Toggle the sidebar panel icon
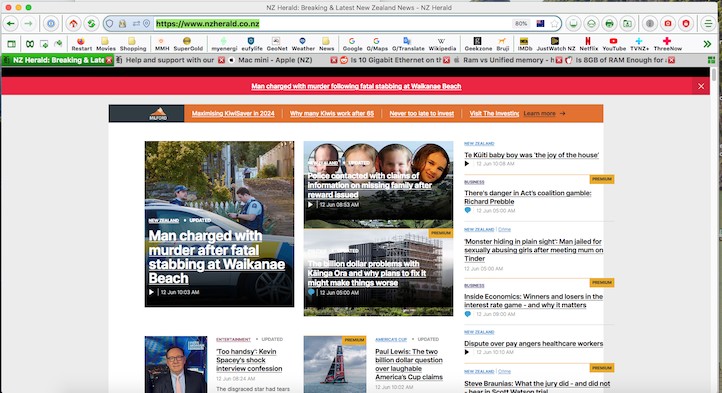The image size is (722, 393). tap(12, 44)
